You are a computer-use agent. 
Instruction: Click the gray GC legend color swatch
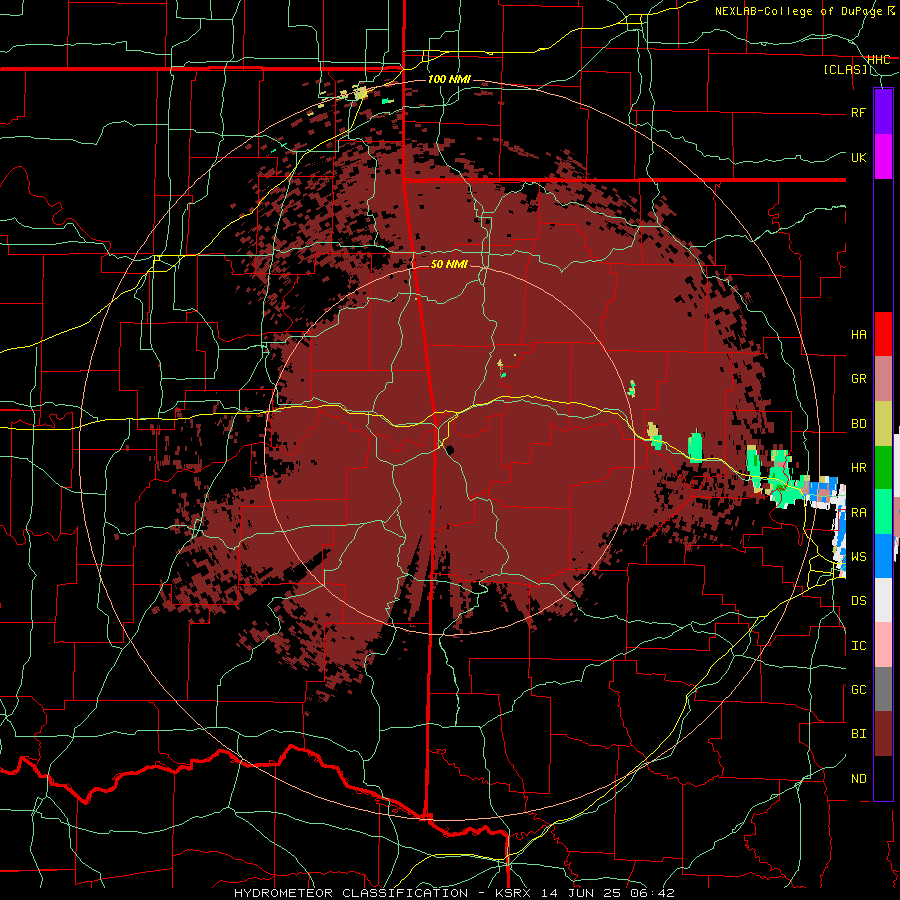[x=883, y=689]
